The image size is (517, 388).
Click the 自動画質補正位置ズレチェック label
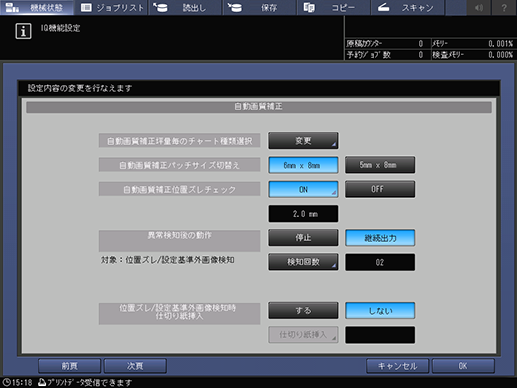point(179,189)
